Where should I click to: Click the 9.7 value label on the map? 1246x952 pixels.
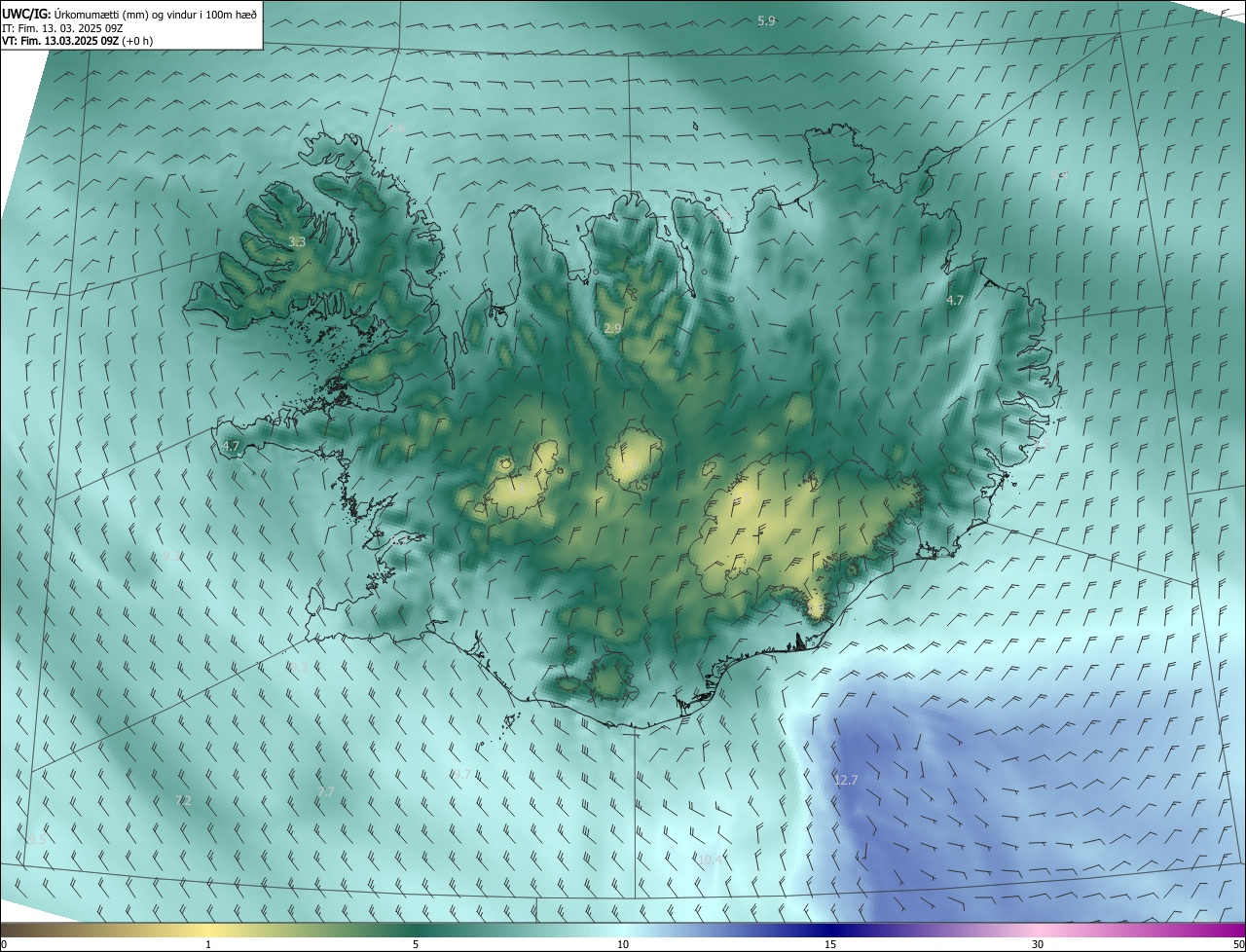(461, 774)
